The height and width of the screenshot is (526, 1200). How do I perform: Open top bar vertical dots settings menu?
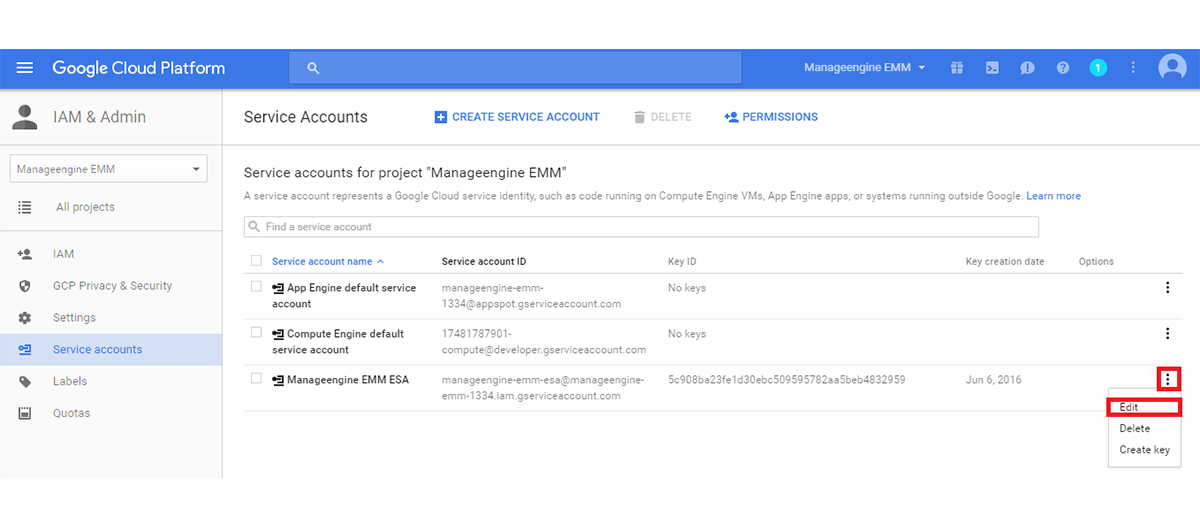pos(1133,68)
